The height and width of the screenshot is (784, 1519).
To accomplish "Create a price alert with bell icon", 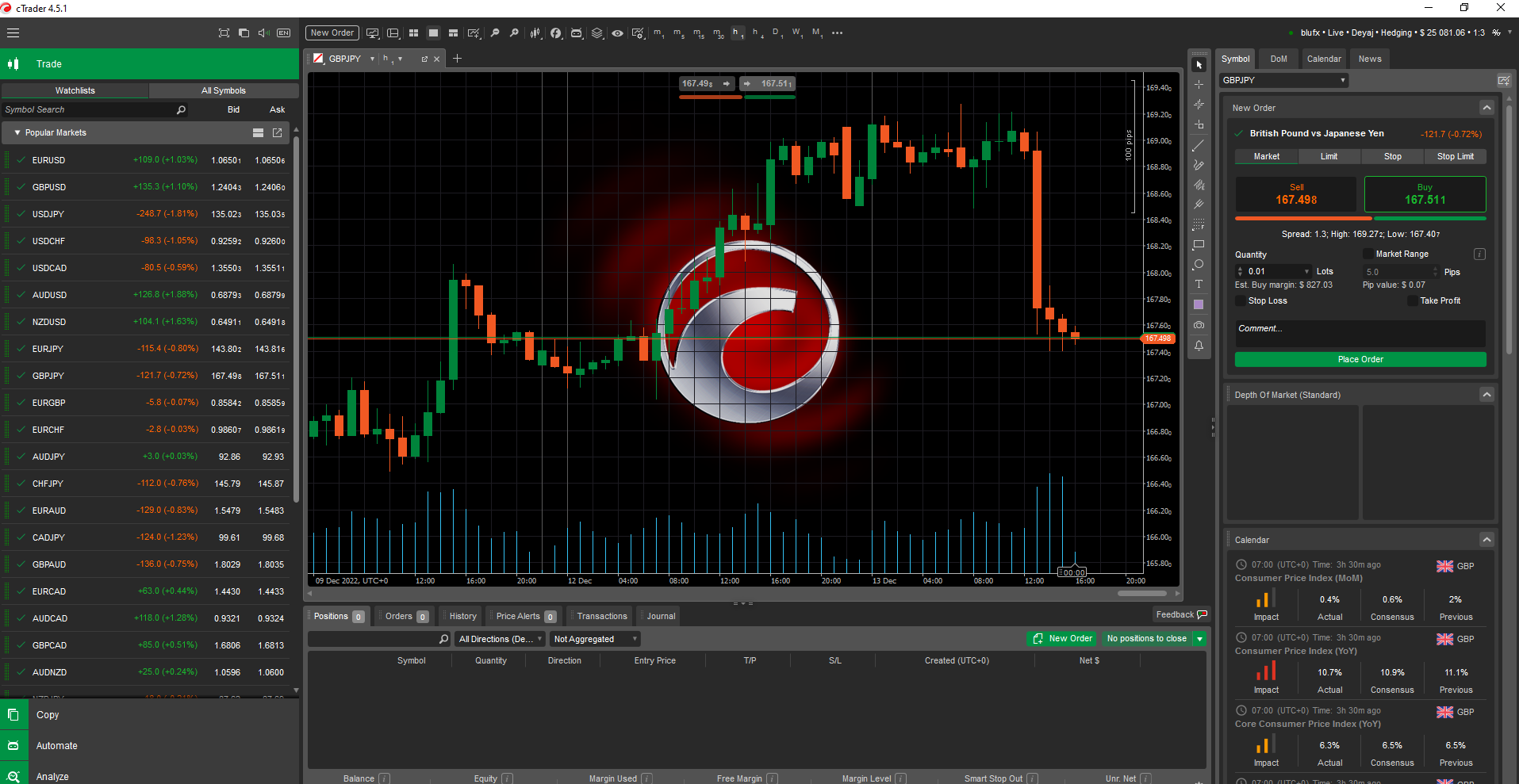I will click(1199, 346).
